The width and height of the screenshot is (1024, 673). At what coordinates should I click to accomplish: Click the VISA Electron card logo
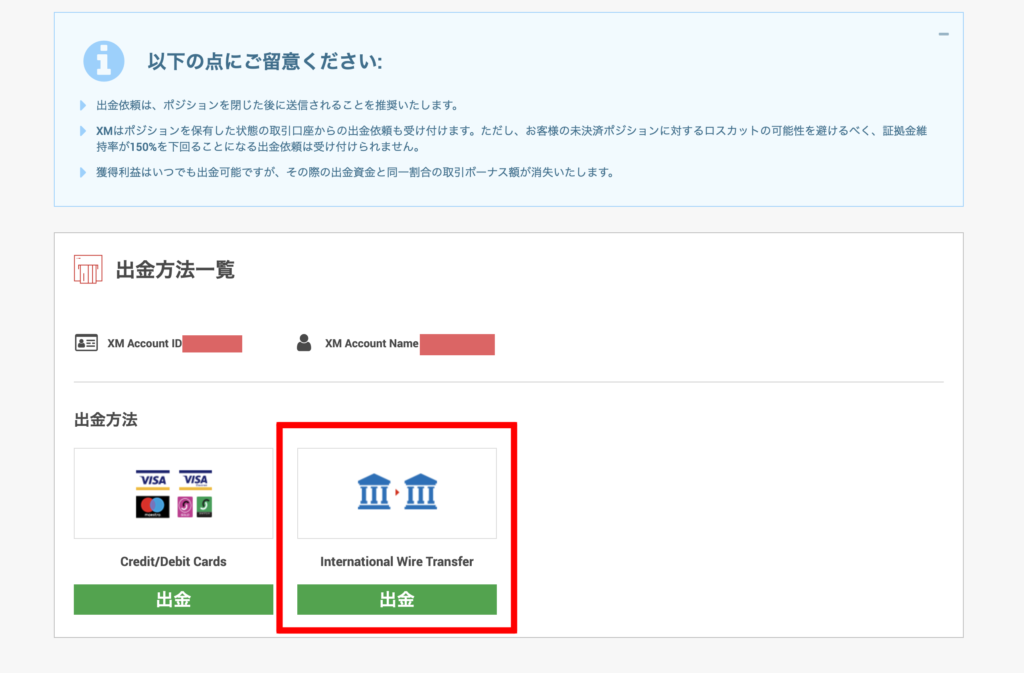click(195, 481)
